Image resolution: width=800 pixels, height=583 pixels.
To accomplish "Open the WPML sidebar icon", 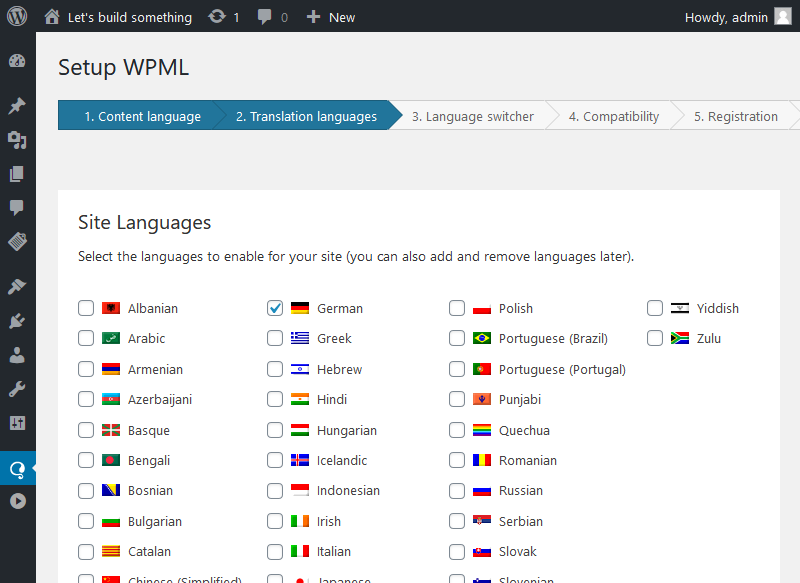I will pos(17,469).
